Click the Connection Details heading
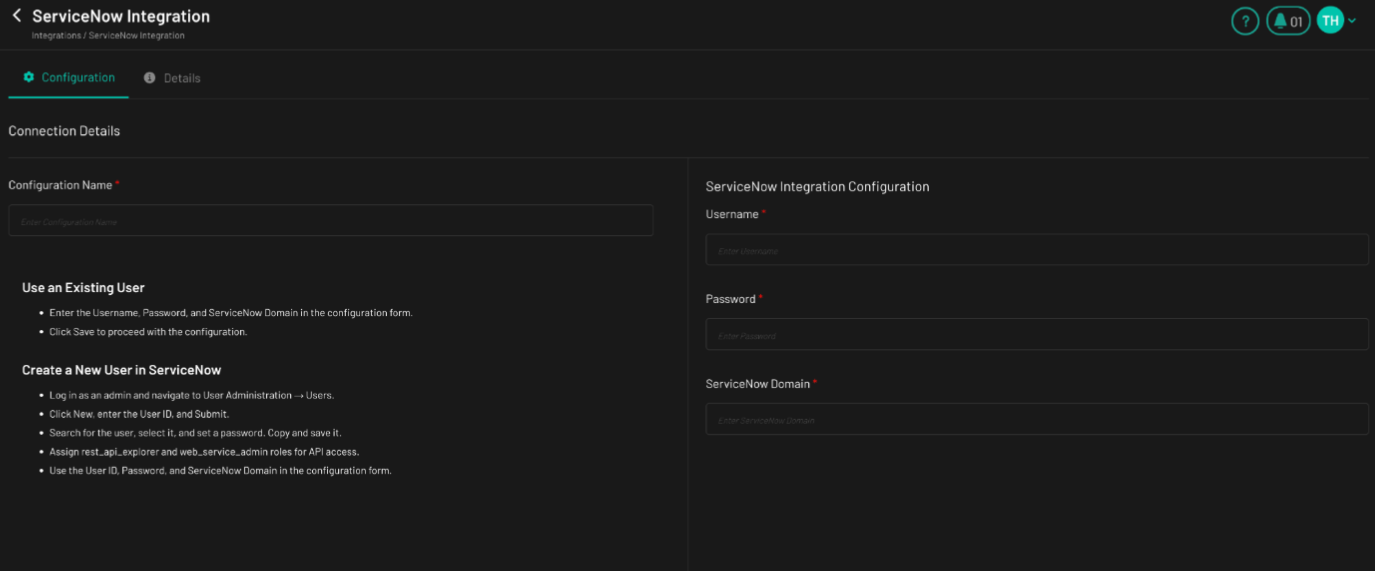Viewport: 1375px width, 571px height. (x=64, y=131)
